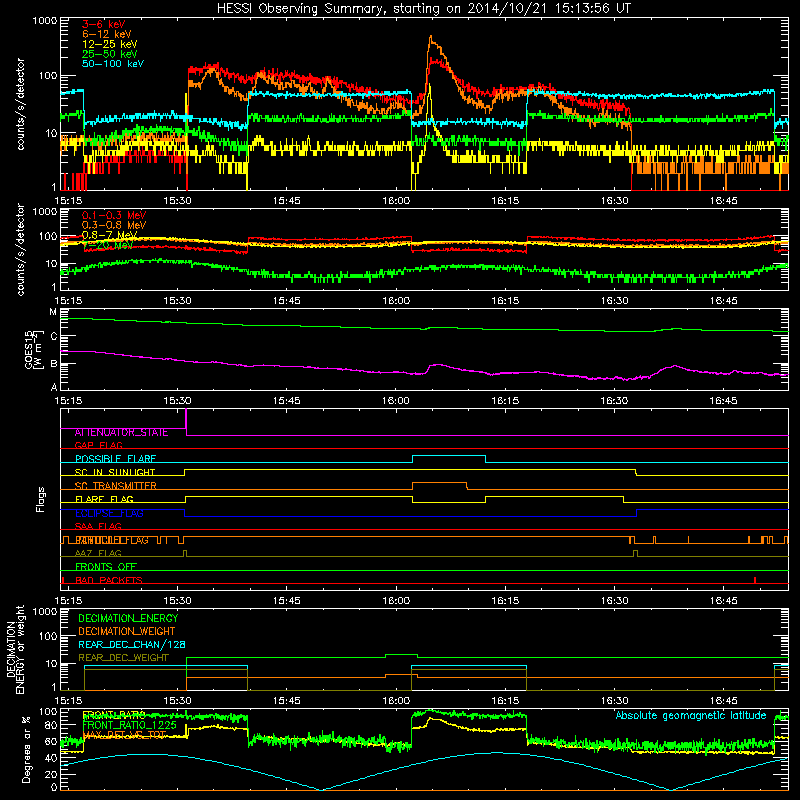Click GOES class 'A' axis tick label
Screen dimensions: 800x800
pyautogui.click(x=53, y=387)
